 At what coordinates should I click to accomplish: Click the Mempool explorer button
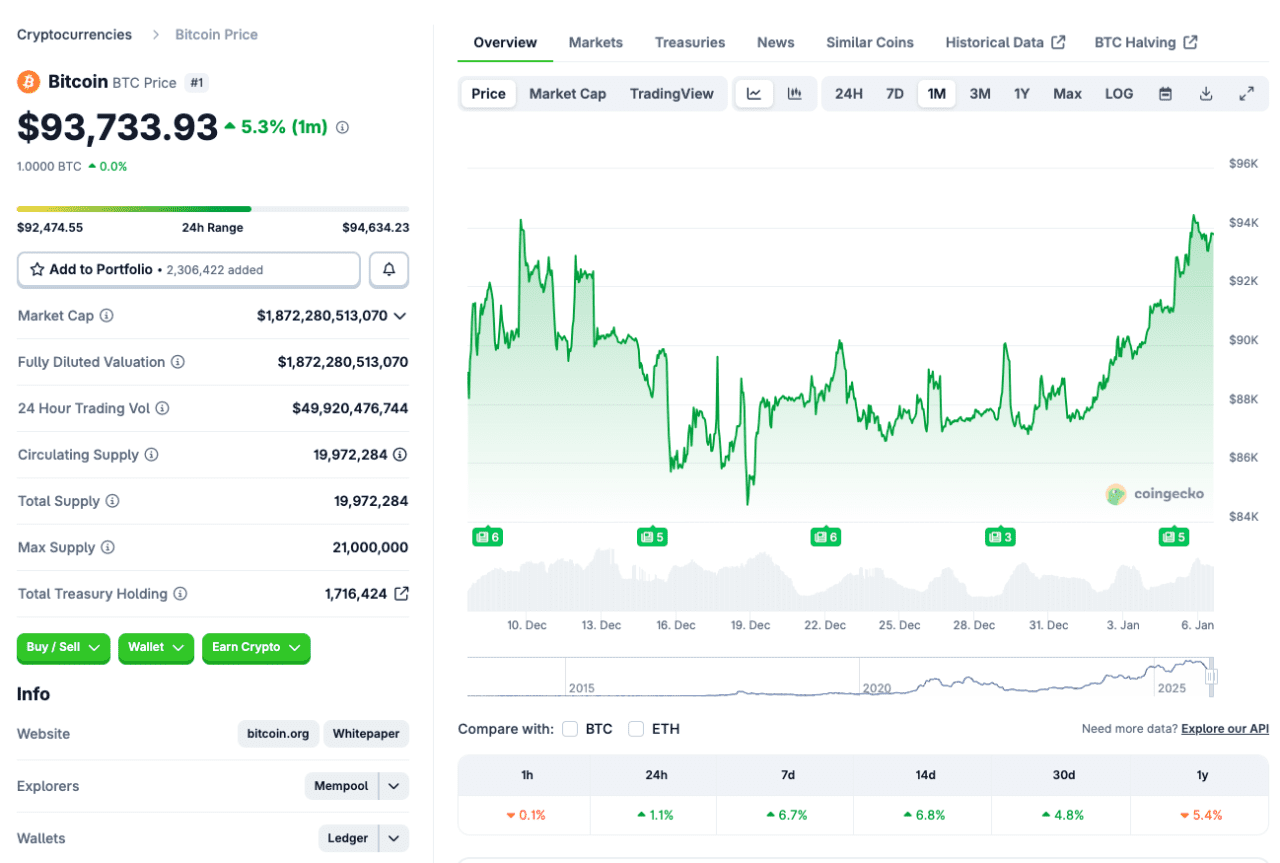[x=341, y=786]
